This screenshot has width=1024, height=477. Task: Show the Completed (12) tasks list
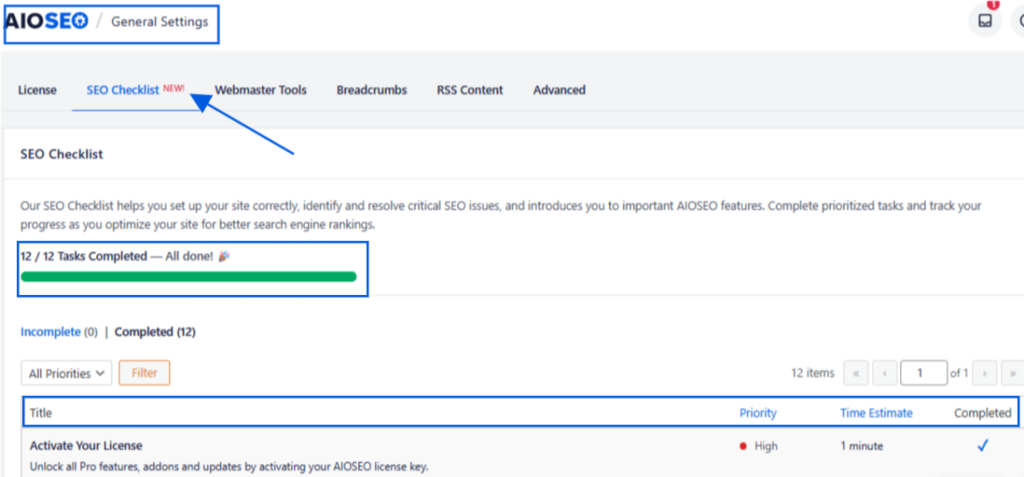[155, 332]
